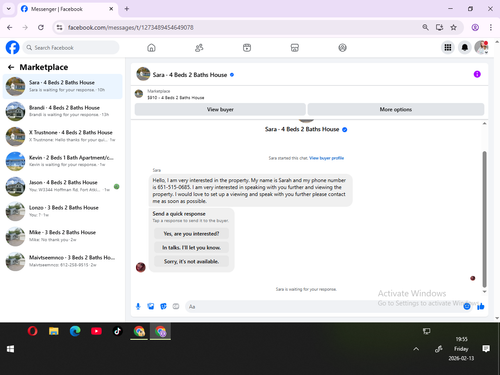The height and width of the screenshot is (375, 500).
Task: Open the install app icon in address bar
Action: [439, 27]
